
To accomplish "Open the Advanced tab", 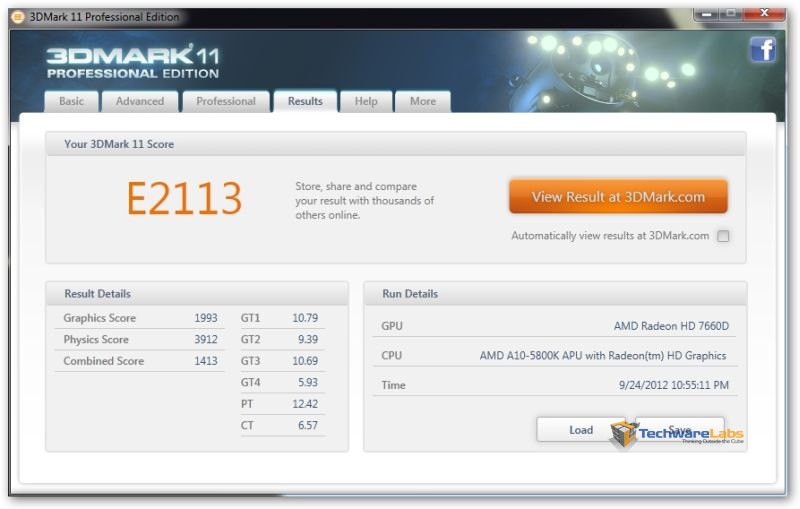I will point(140,101).
